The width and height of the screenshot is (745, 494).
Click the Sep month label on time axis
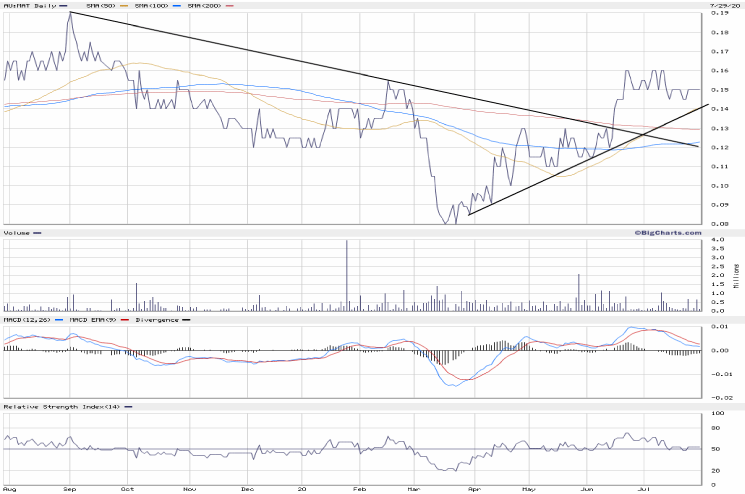pyautogui.click(x=70, y=489)
